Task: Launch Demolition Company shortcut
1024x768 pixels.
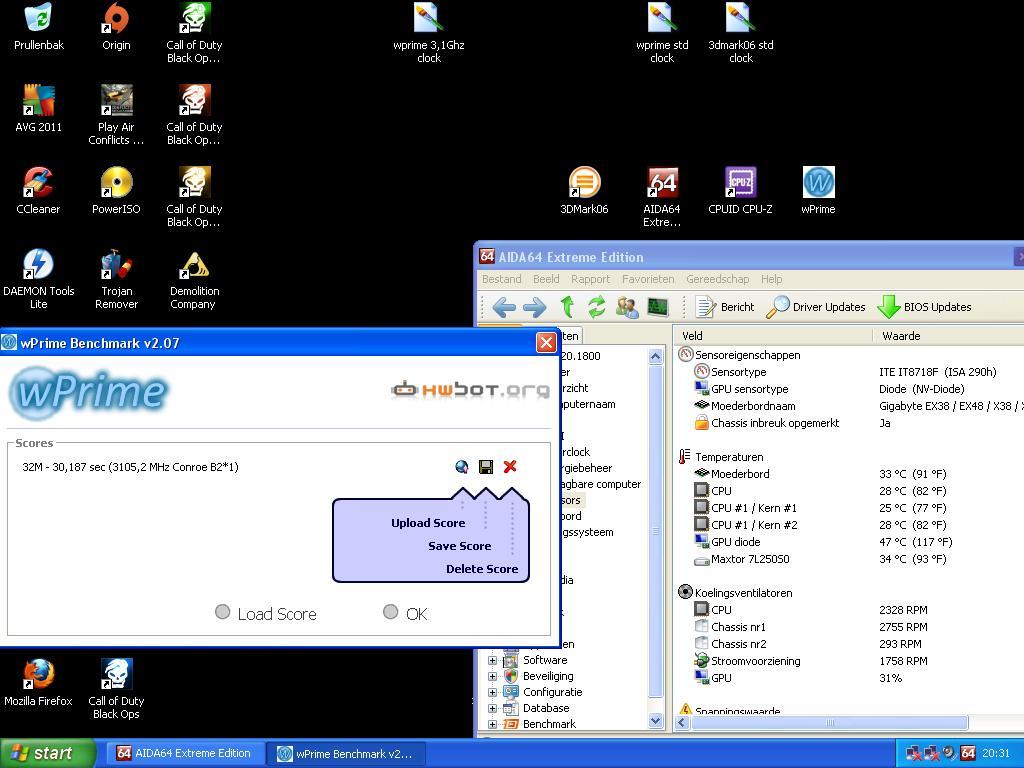Action: pos(194,279)
